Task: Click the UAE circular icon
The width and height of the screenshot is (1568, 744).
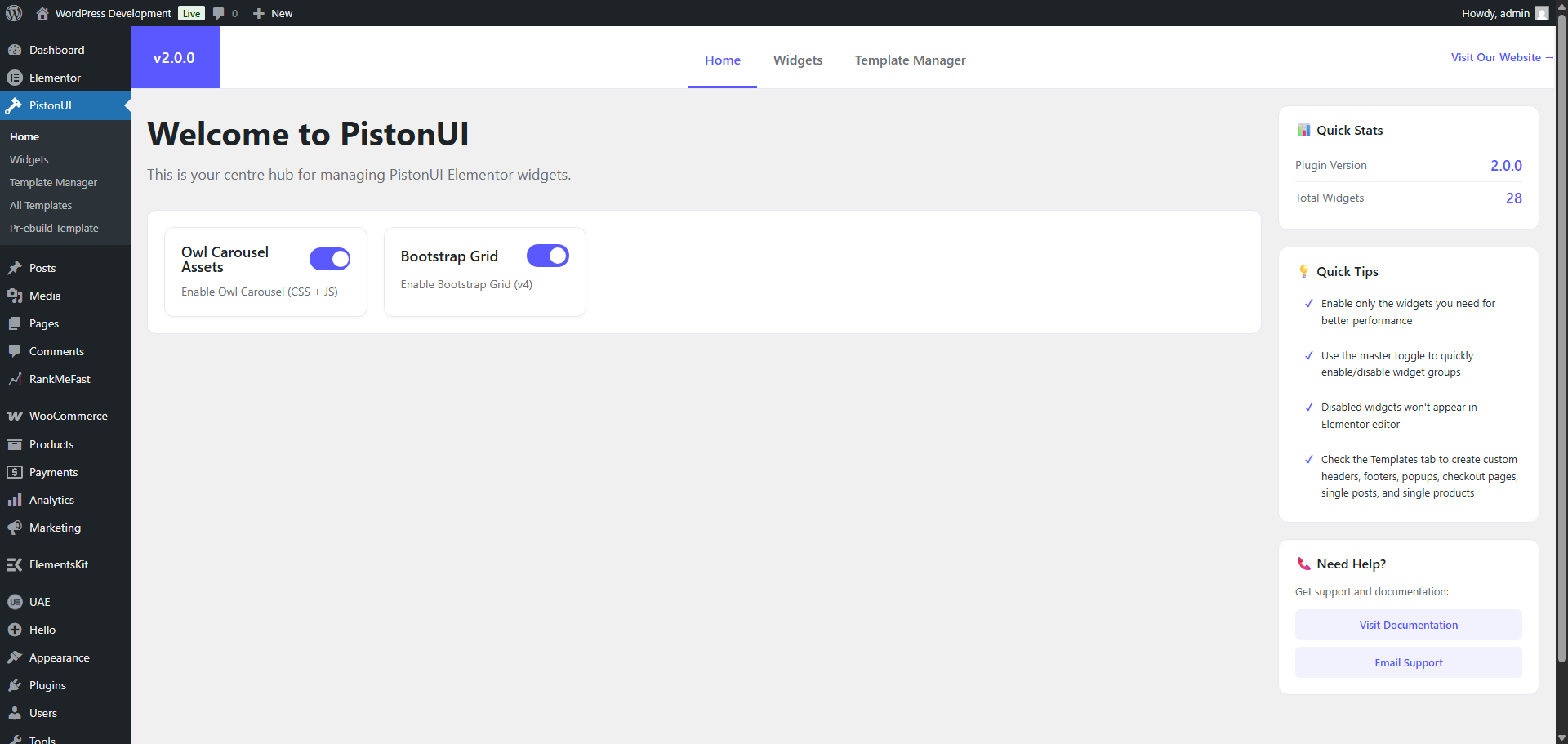Action: coord(15,602)
